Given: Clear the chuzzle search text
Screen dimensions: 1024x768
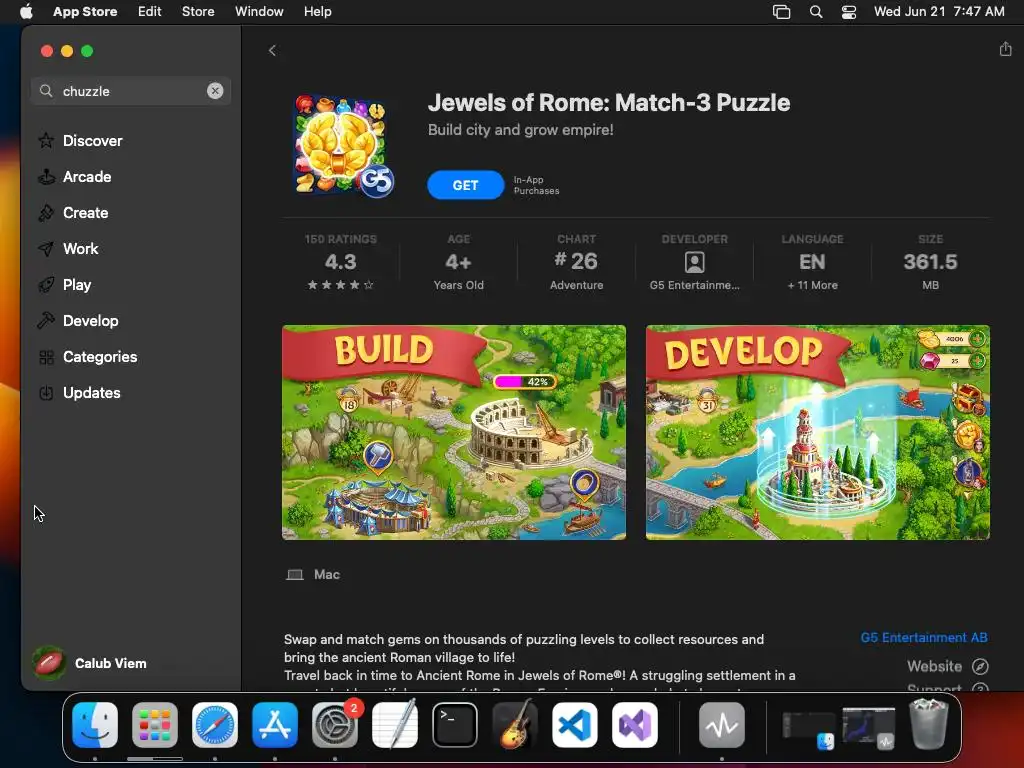Looking at the screenshot, I should point(215,91).
